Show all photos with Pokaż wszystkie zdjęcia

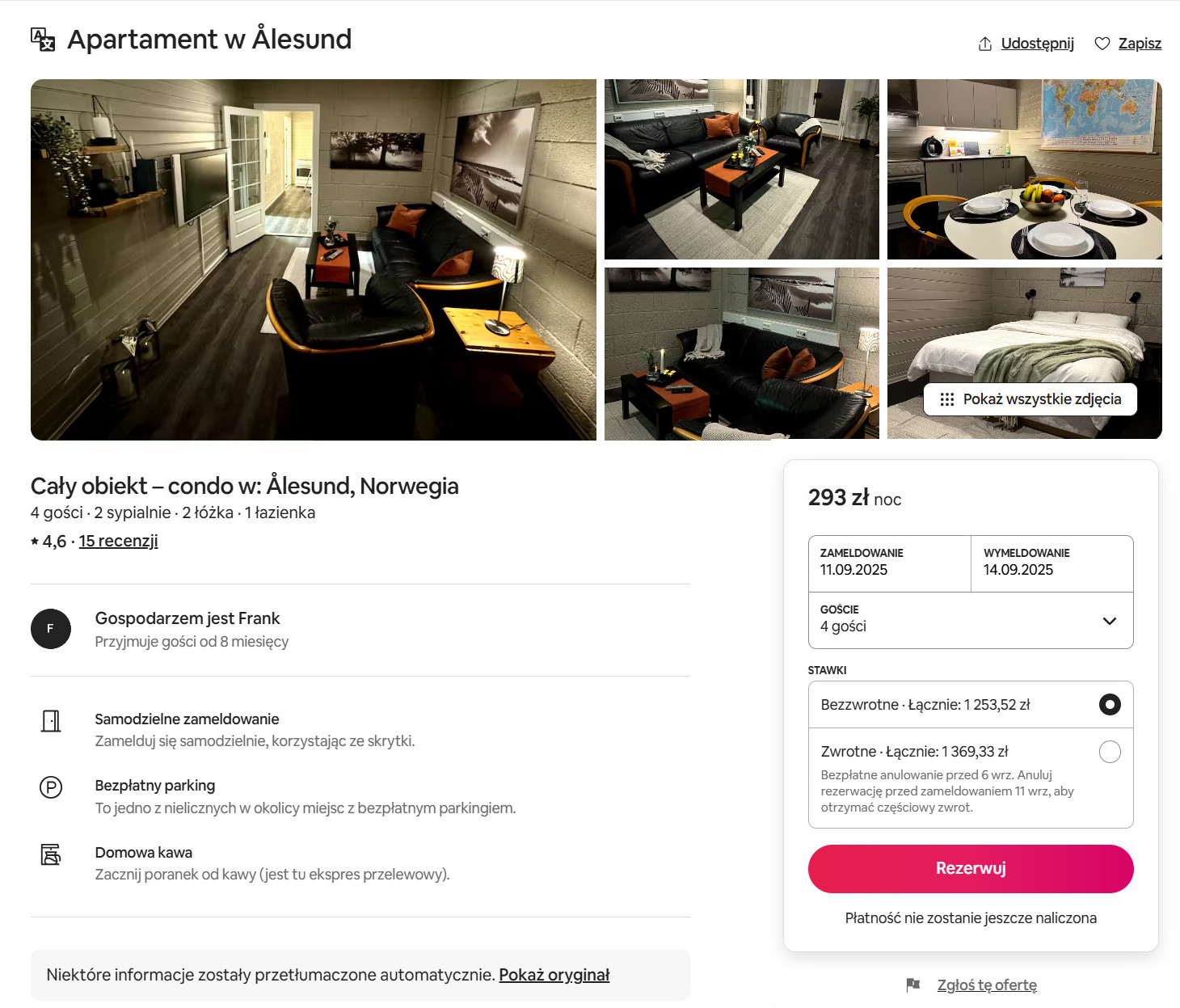tap(1030, 399)
